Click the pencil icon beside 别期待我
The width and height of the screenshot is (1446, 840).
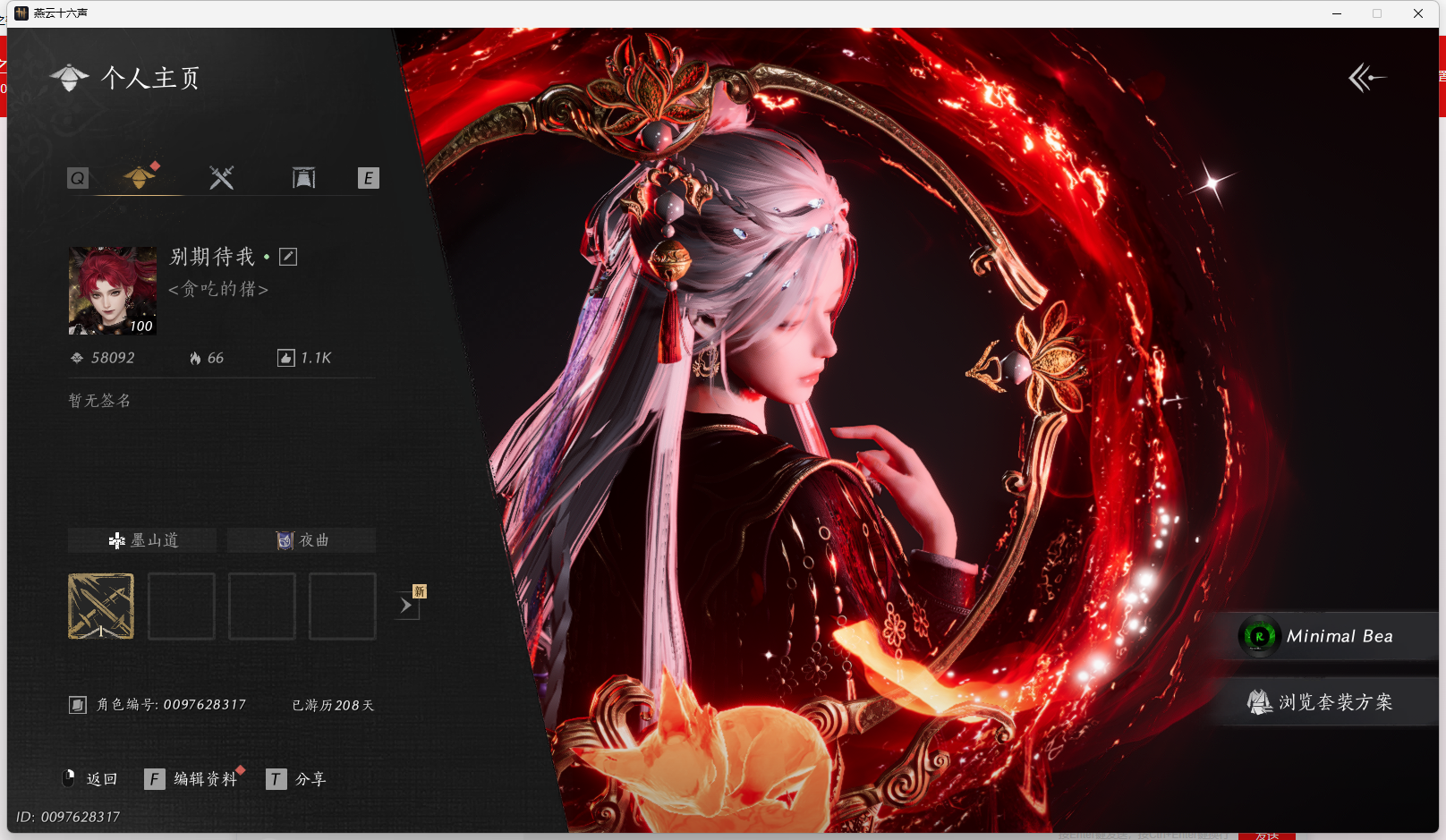pyautogui.click(x=288, y=257)
